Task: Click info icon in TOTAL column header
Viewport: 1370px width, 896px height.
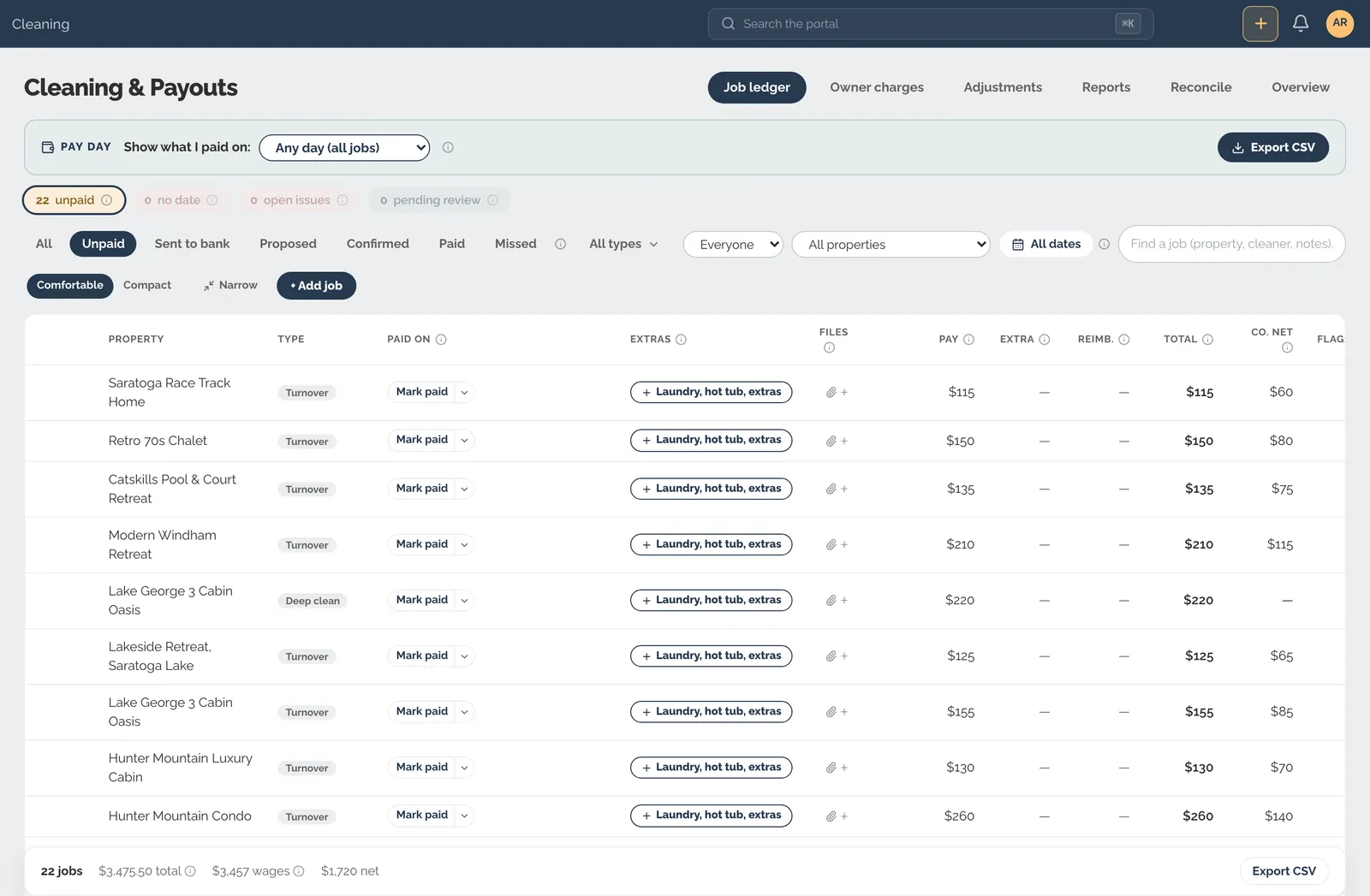Action: pos(1208,340)
